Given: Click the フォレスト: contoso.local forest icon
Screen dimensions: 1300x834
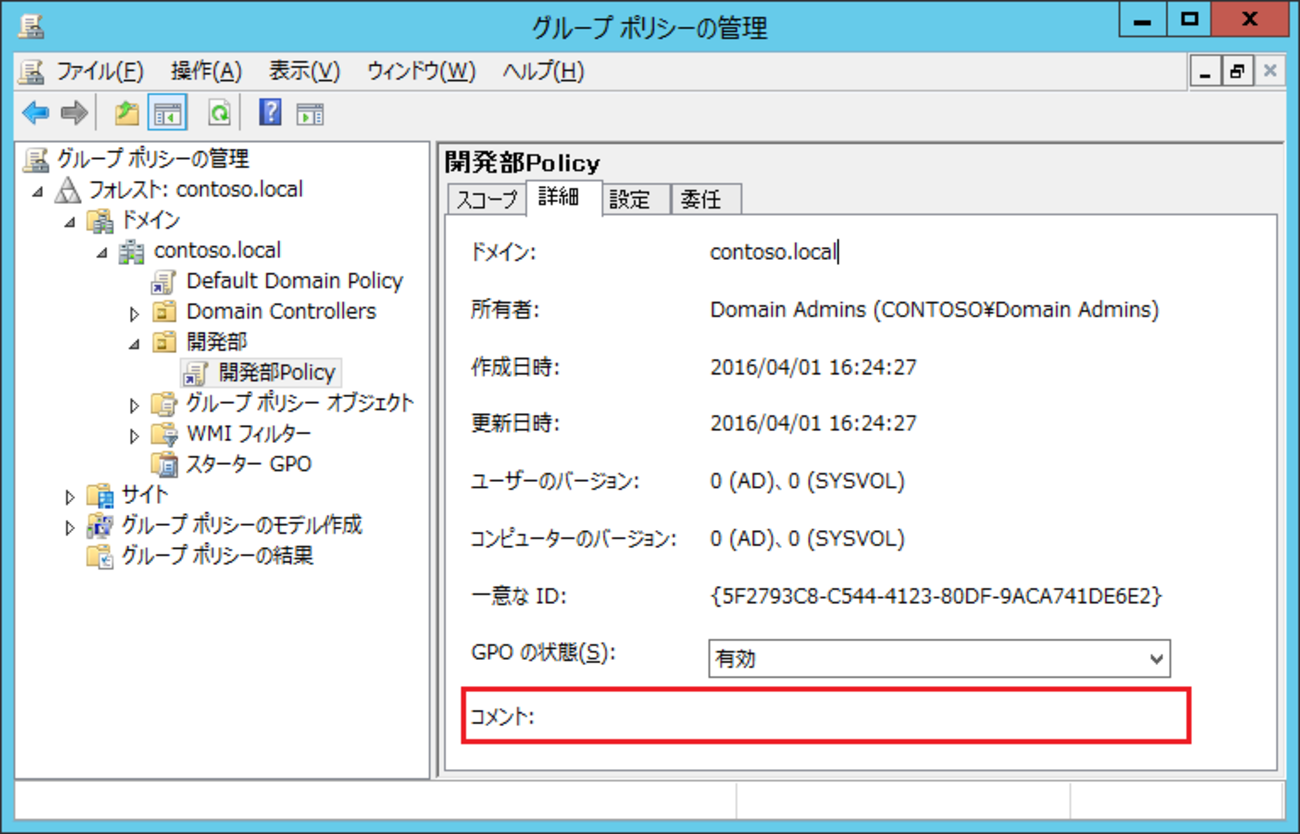Looking at the screenshot, I should tap(69, 189).
